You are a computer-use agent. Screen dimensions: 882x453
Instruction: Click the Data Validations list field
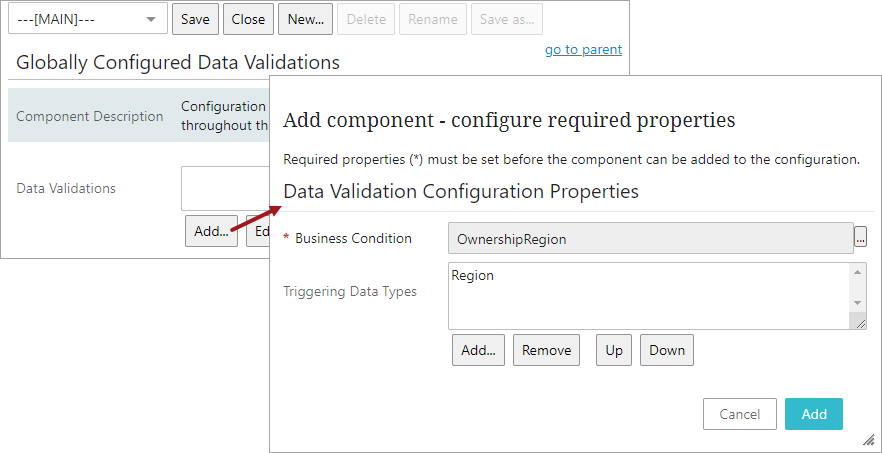225,188
